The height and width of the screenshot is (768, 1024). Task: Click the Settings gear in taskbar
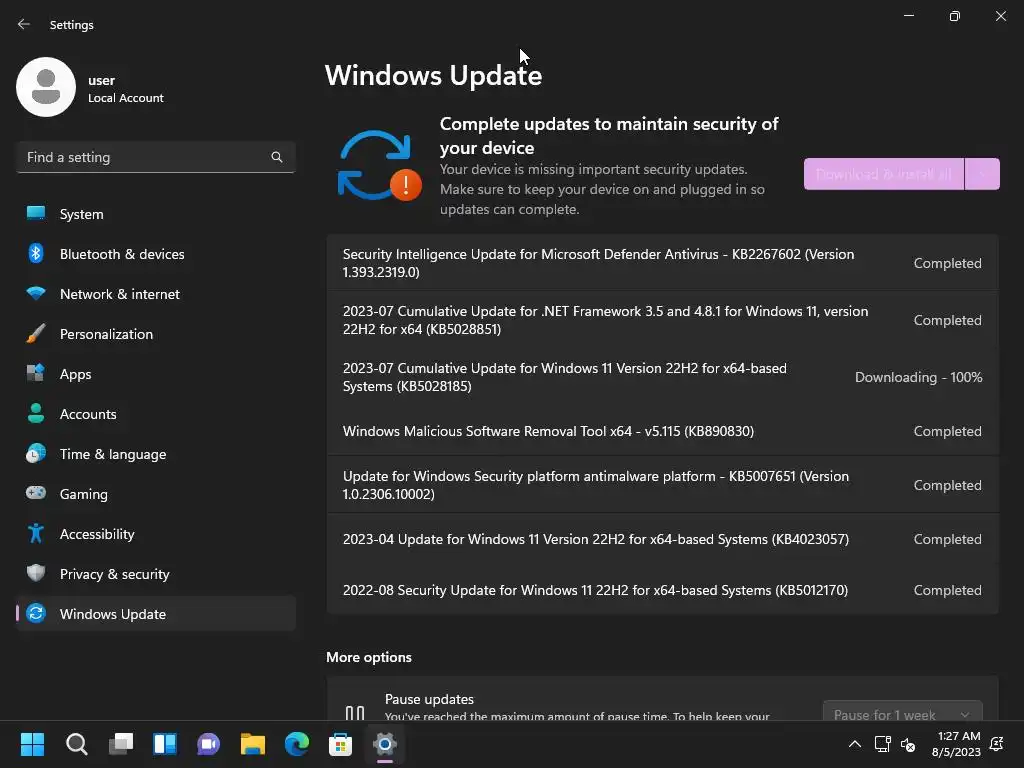(x=385, y=744)
